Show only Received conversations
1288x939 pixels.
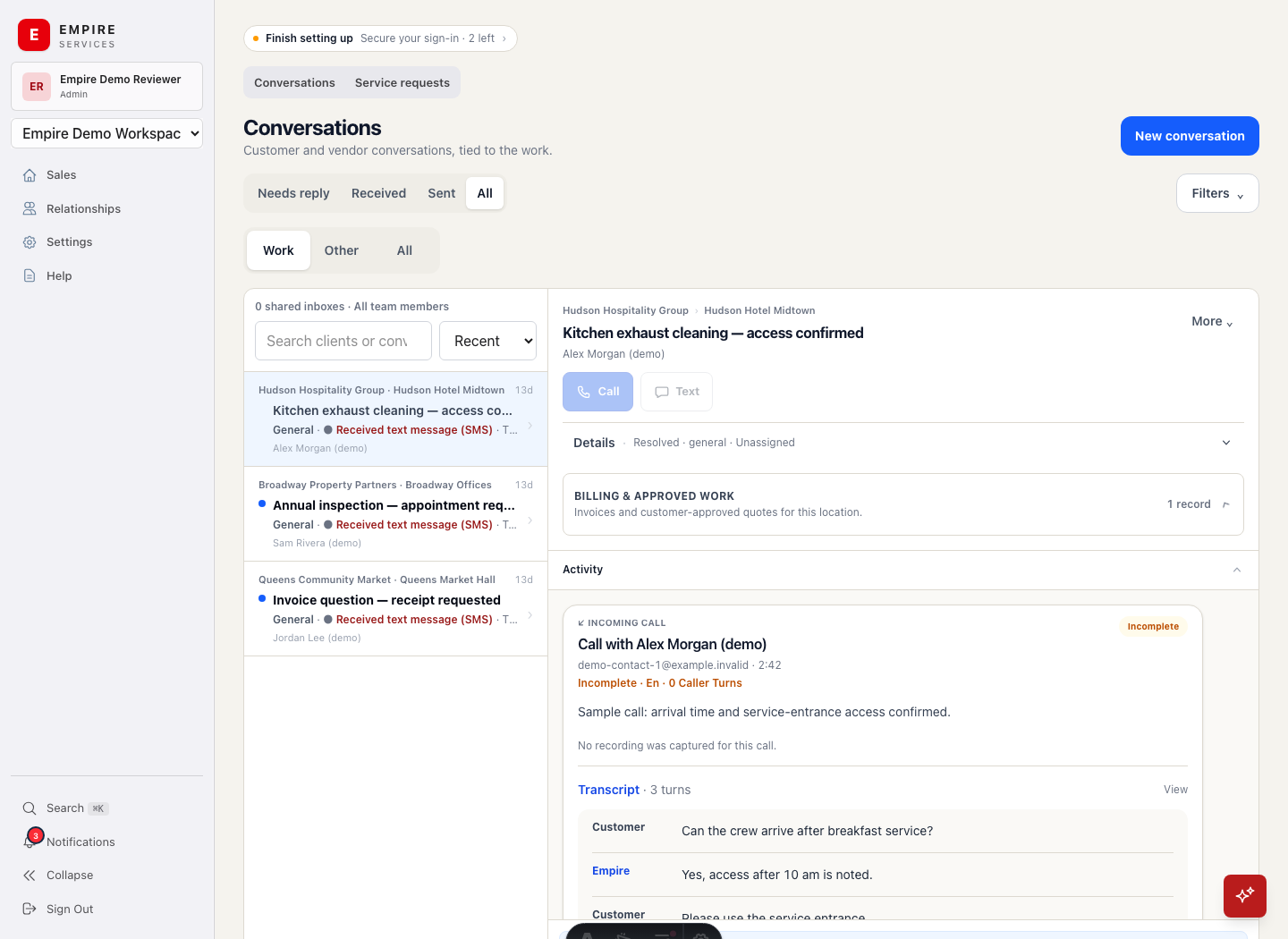[378, 193]
